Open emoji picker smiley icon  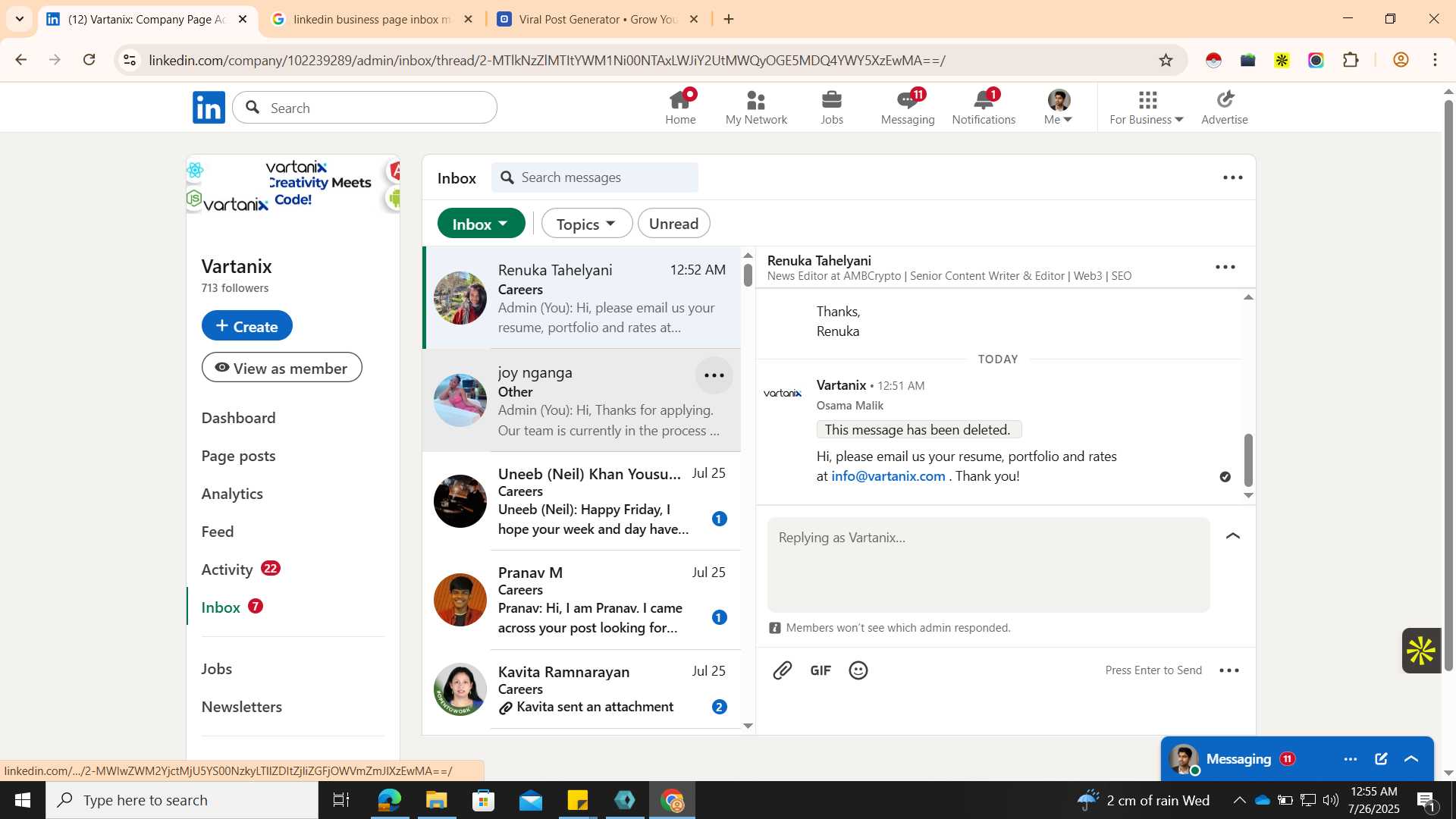point(858,670)
